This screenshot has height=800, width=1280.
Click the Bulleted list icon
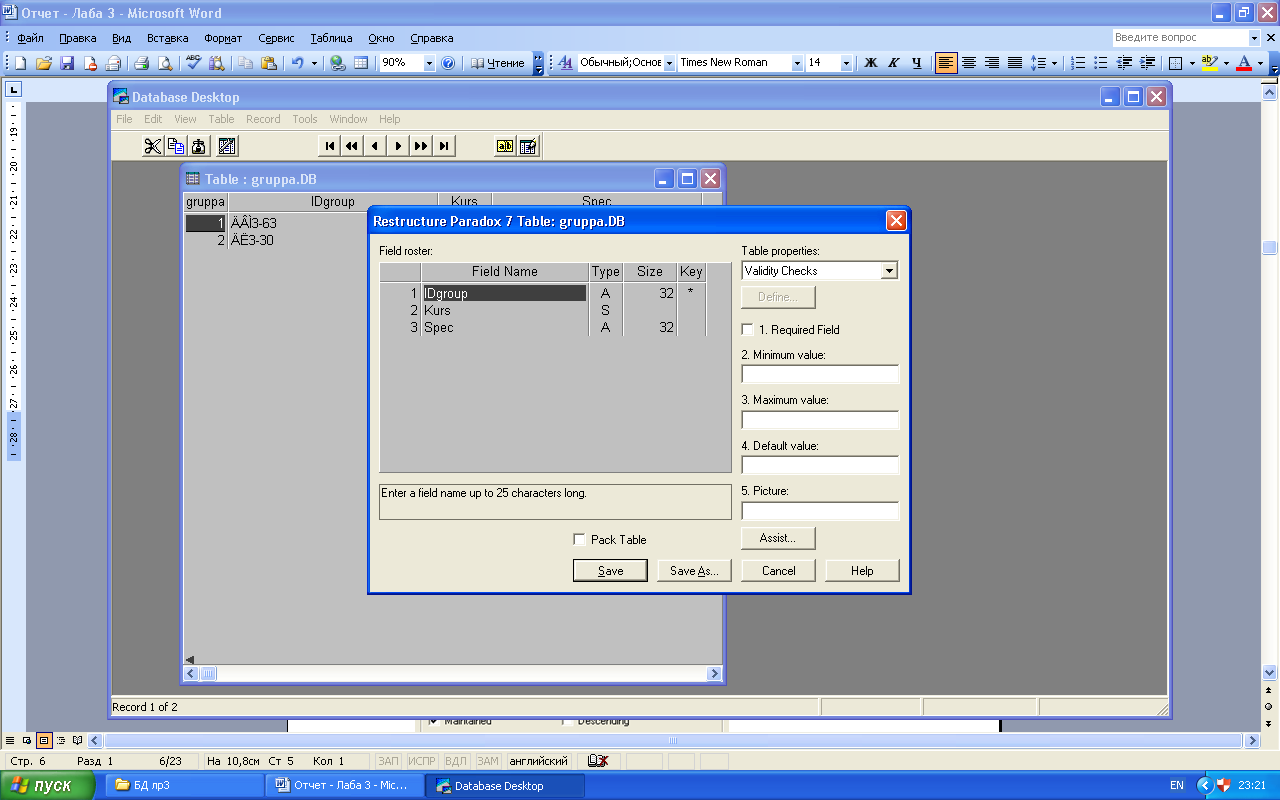point(1101,63)
